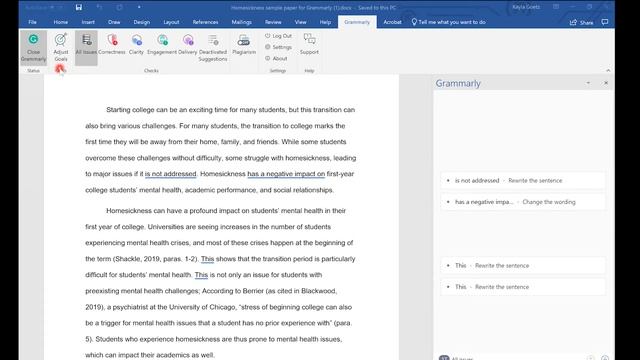This screenshot has width=640, height=360.
Task: Click underlined 'This' before 'shows that'
Action: [x=207, y=259]
